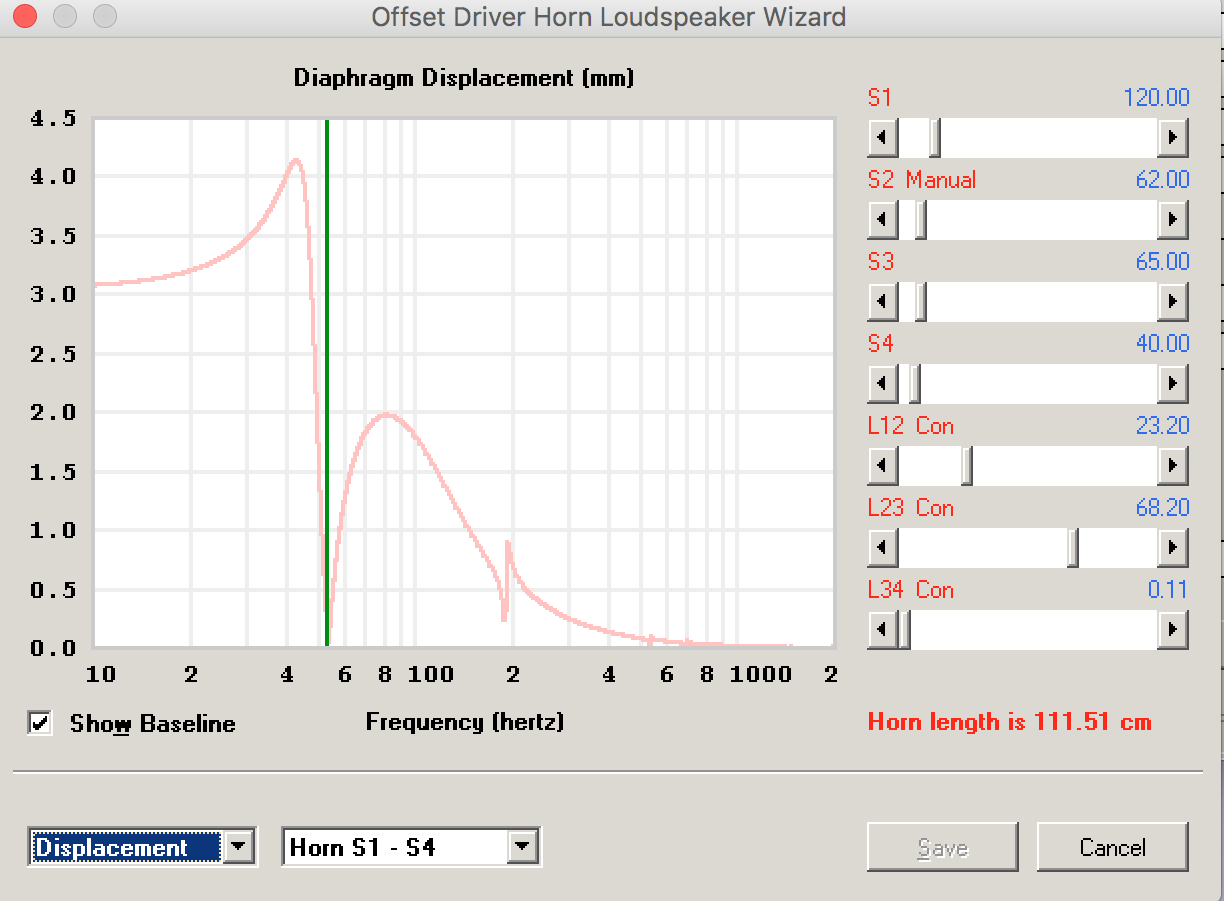Click the L12 Con slider left arrow
The width and height of the screenshot is (1224, 901).
tap(882, 465)
